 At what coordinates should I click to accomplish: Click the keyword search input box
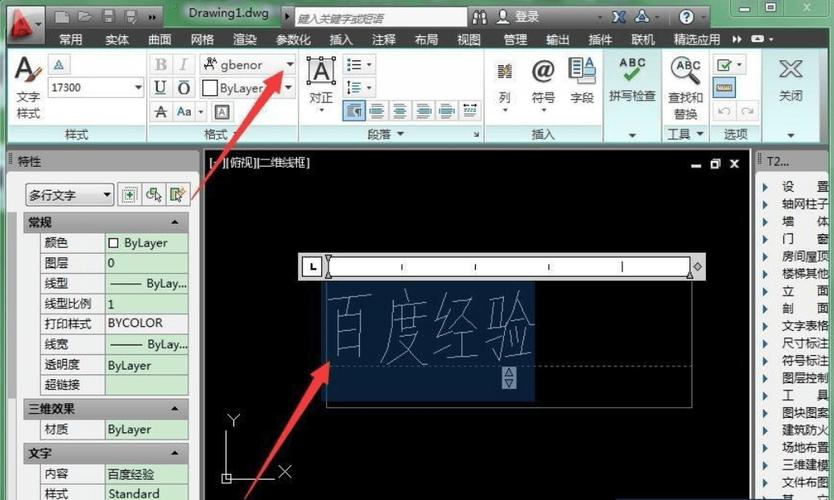[x=380, y=18]
